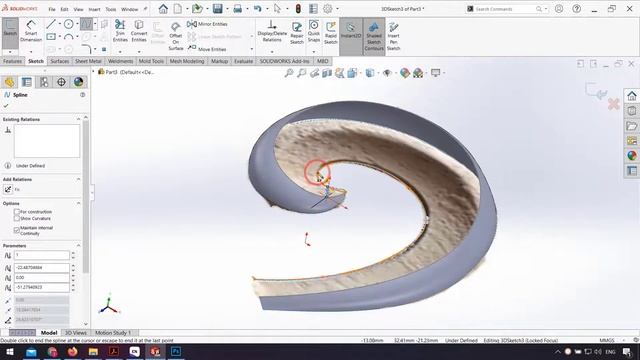The width and height of the screenshot is (640, 360).
Task: Collapse the Add Relations section
Action: click(78, 179)
